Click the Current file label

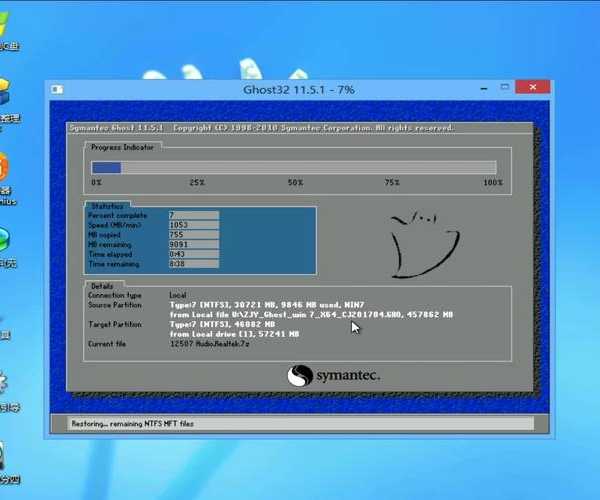tap(107, 344)
